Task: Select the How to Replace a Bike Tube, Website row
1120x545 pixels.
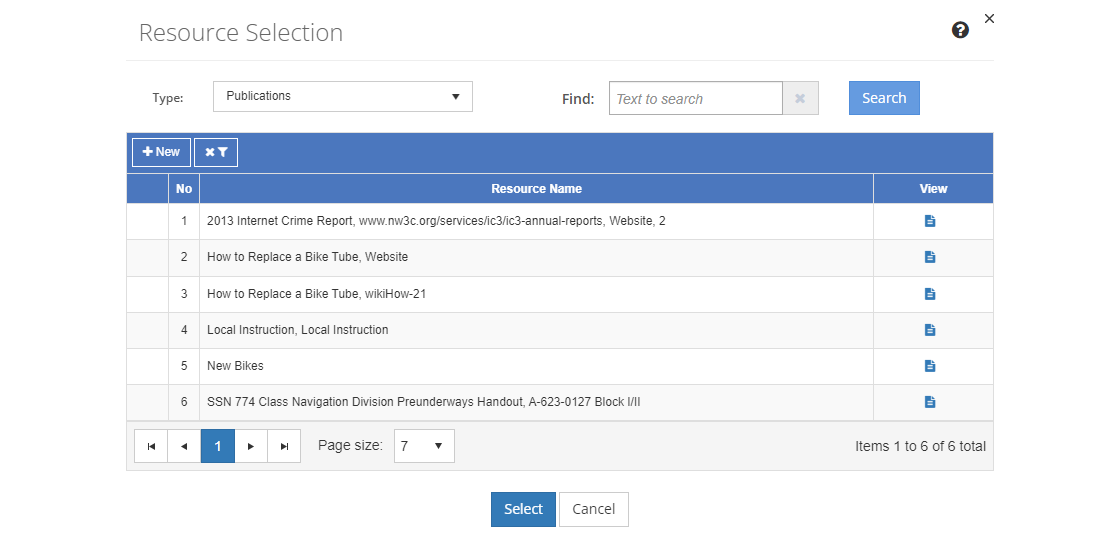Action: pyautogui.click(x=560, y=257)
